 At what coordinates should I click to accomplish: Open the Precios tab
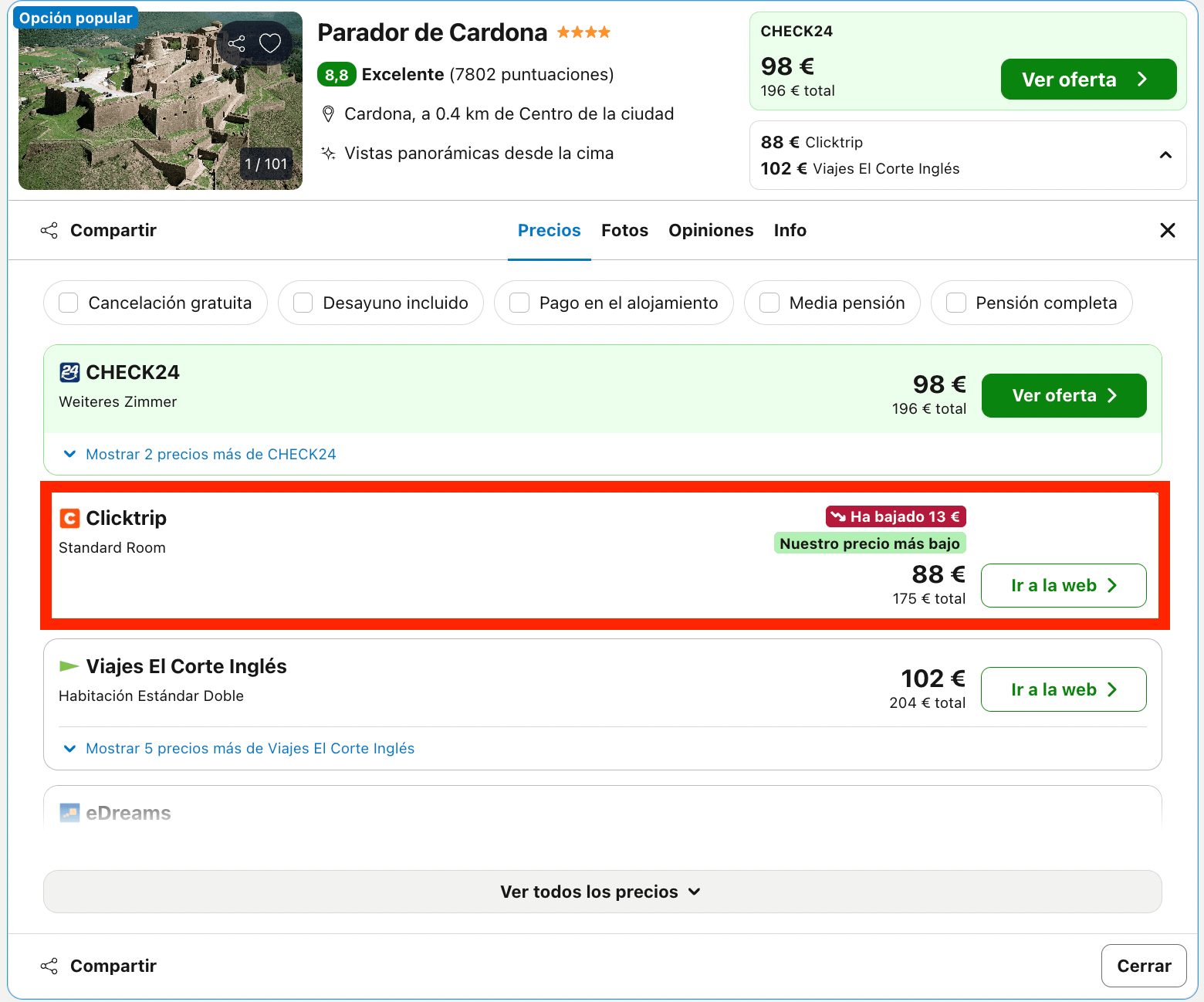[550, 230]
